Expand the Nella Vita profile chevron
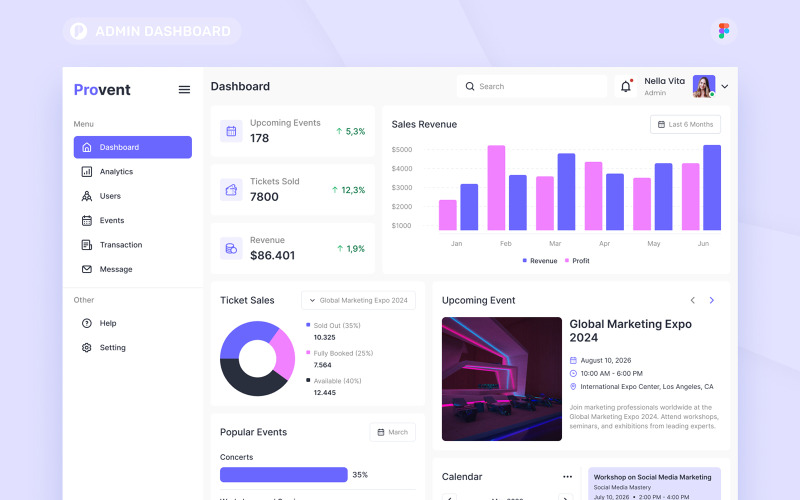 point(725,87)
